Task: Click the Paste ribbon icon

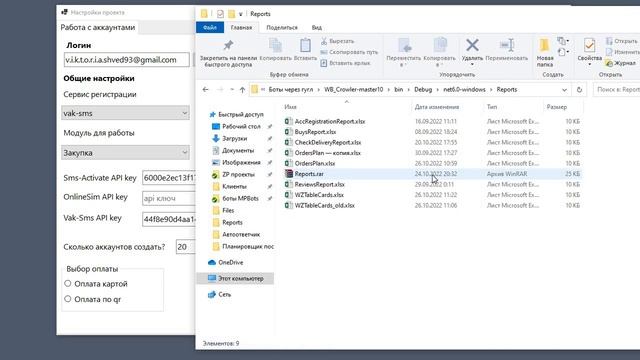Action: point(305,50)
